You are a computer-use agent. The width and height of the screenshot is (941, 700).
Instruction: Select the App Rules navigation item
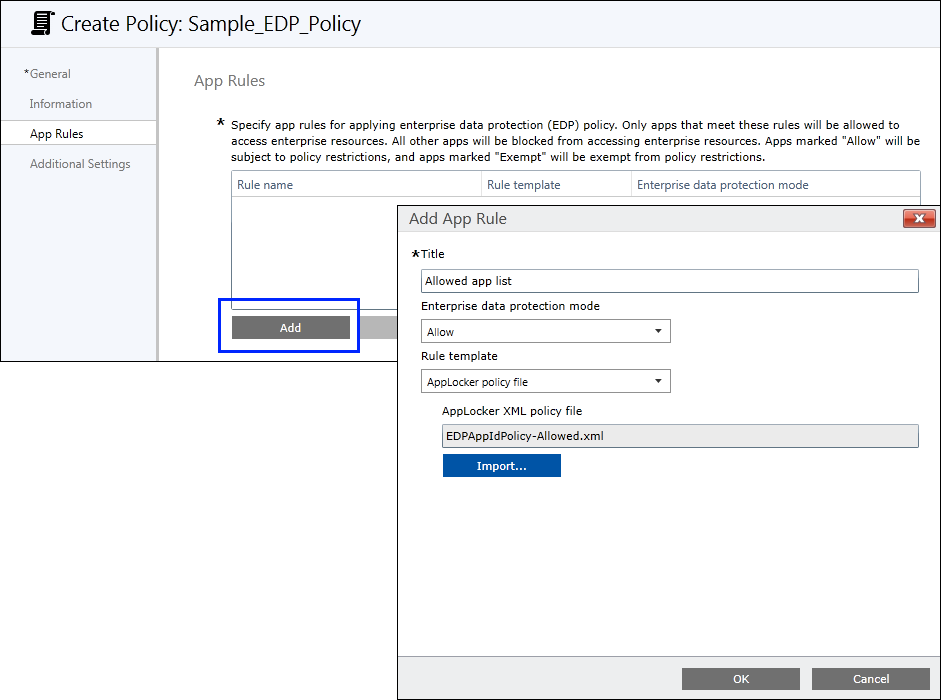coord(57,134)
